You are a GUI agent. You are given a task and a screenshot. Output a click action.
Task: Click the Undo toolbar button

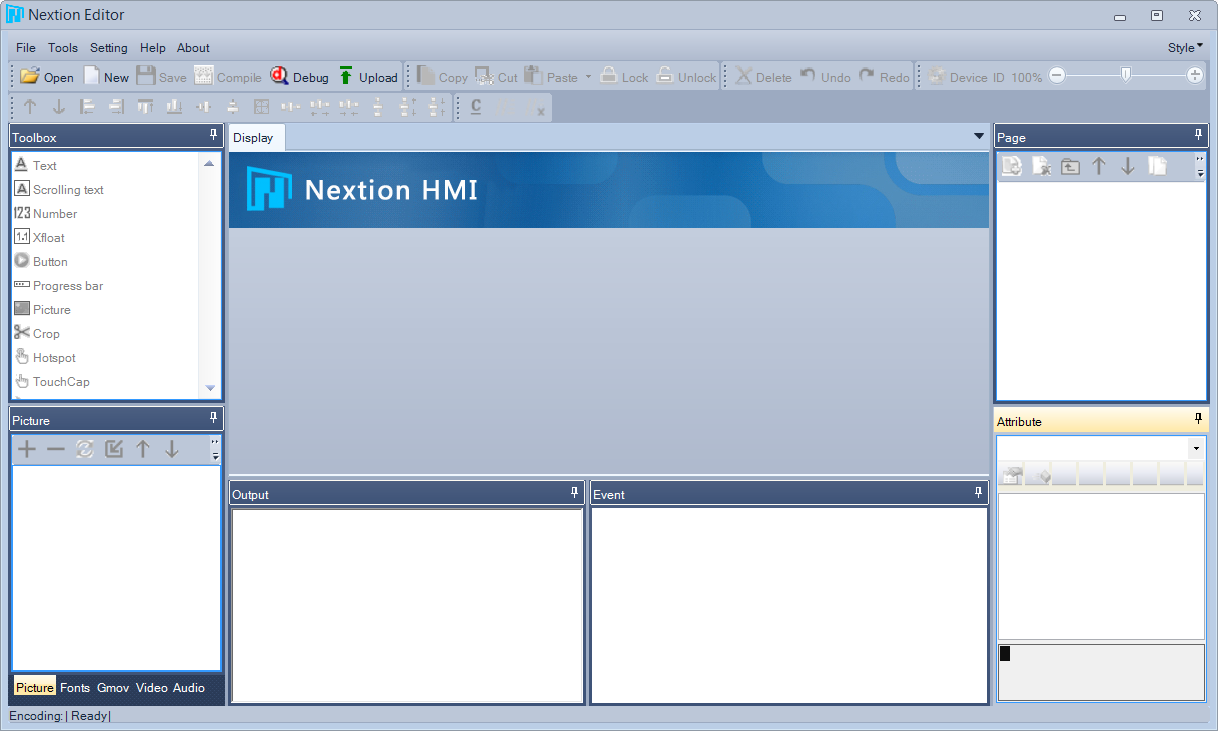point(825,77)
